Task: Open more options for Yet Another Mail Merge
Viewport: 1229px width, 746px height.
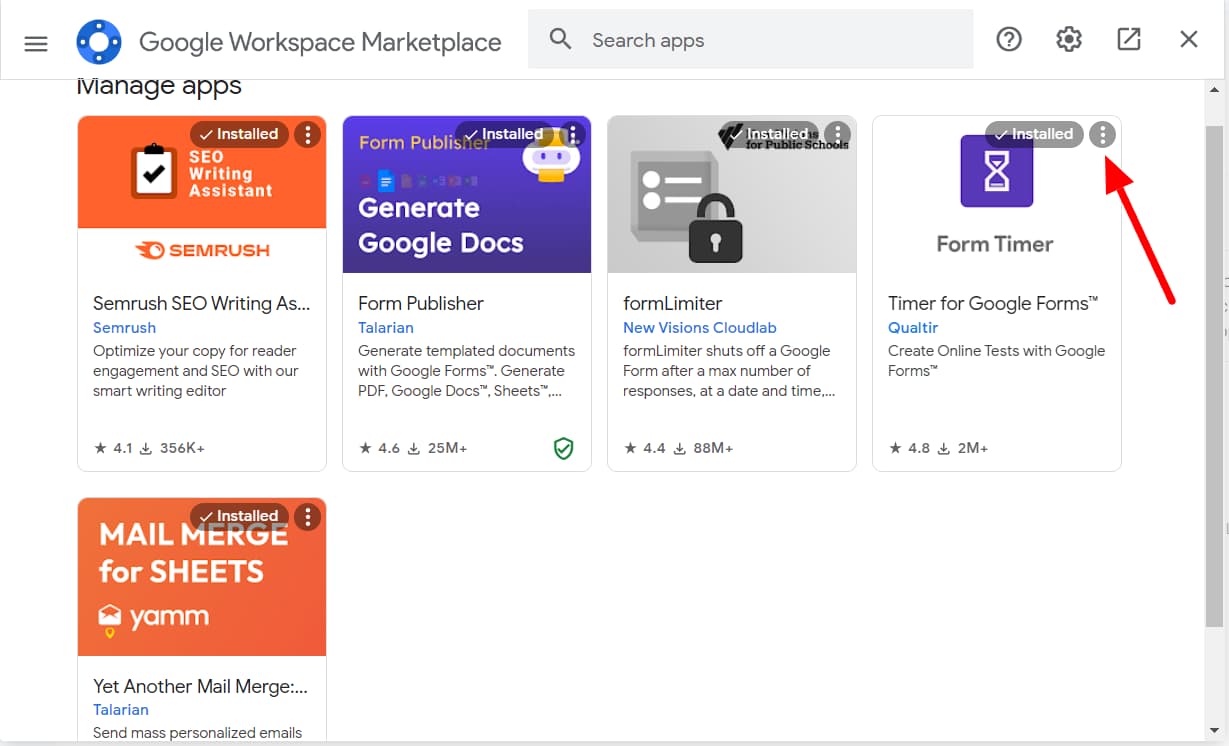Action: click(x=307, y=516)
